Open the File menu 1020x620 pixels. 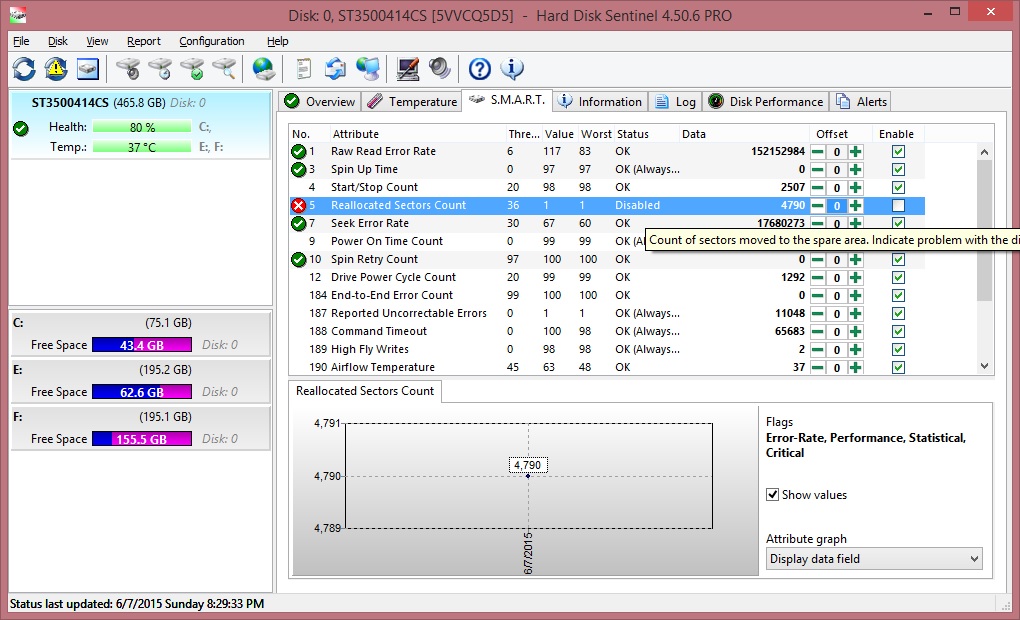21,41
